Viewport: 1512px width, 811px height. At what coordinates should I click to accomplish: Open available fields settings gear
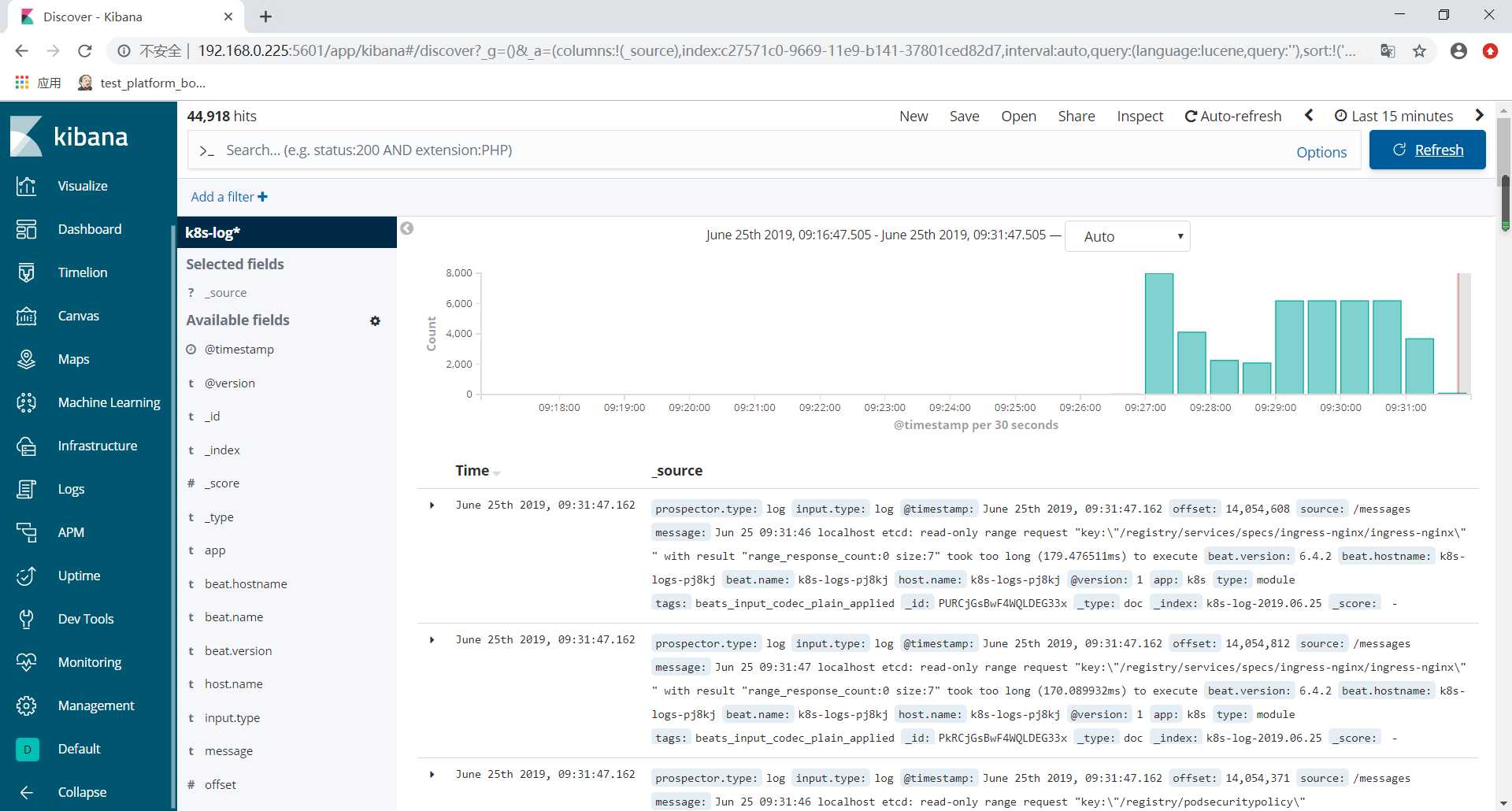pyautogui.click(x=375, y=320)
